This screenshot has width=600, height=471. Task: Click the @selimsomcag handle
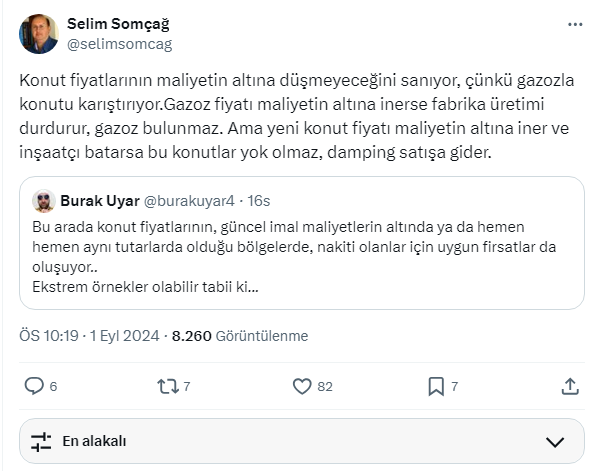[x=119, y=43]
